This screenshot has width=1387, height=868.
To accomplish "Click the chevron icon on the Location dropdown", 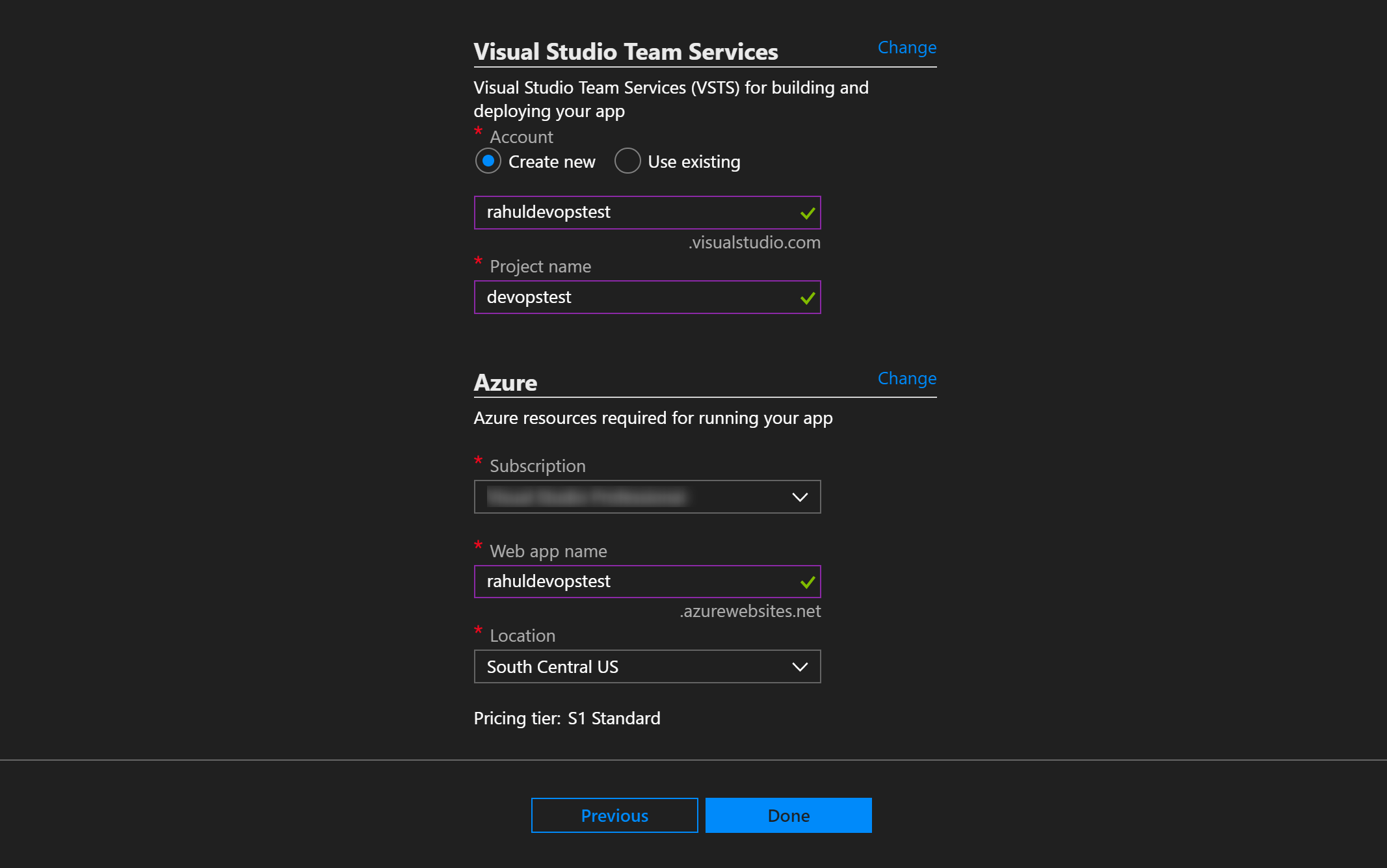I will point(800,666).
